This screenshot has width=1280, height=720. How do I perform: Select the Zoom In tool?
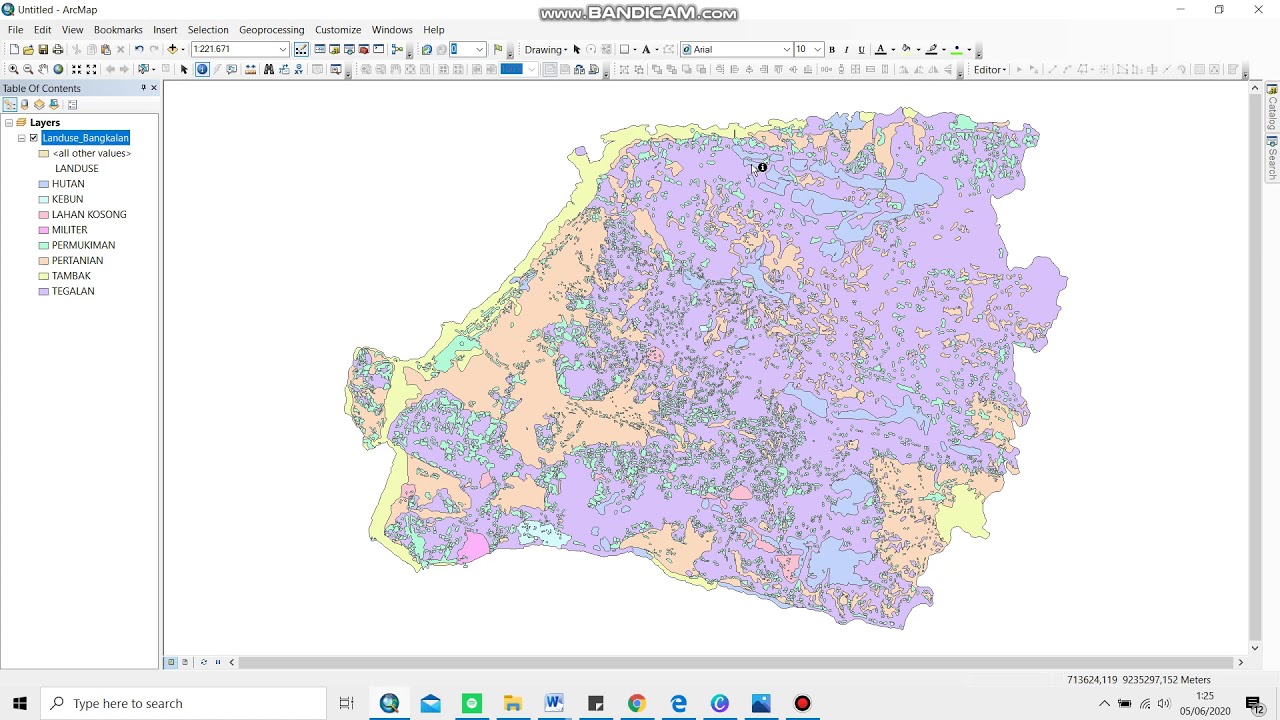pos(13,69)
